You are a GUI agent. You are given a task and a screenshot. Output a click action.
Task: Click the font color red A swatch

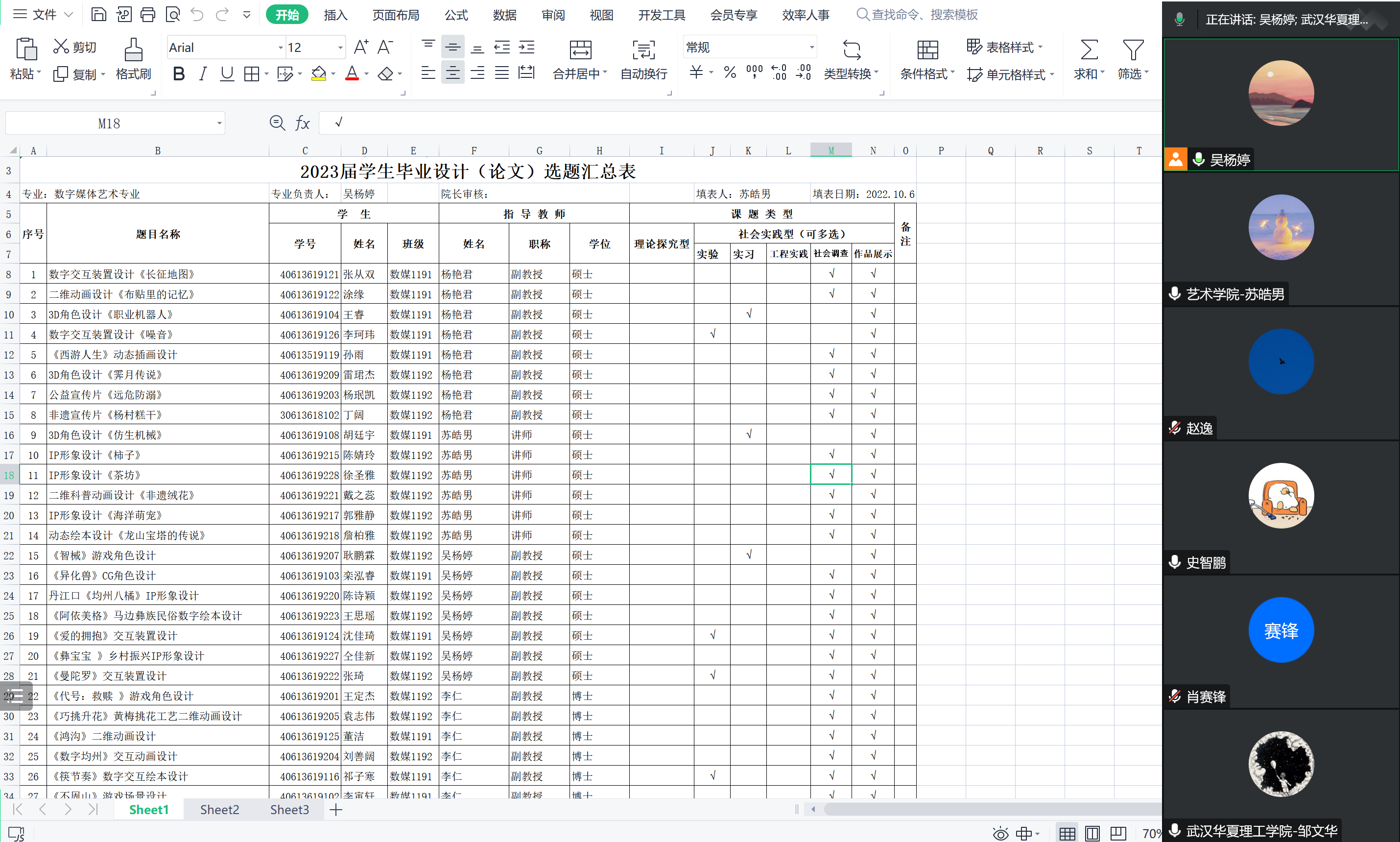(x=352, y=74)
